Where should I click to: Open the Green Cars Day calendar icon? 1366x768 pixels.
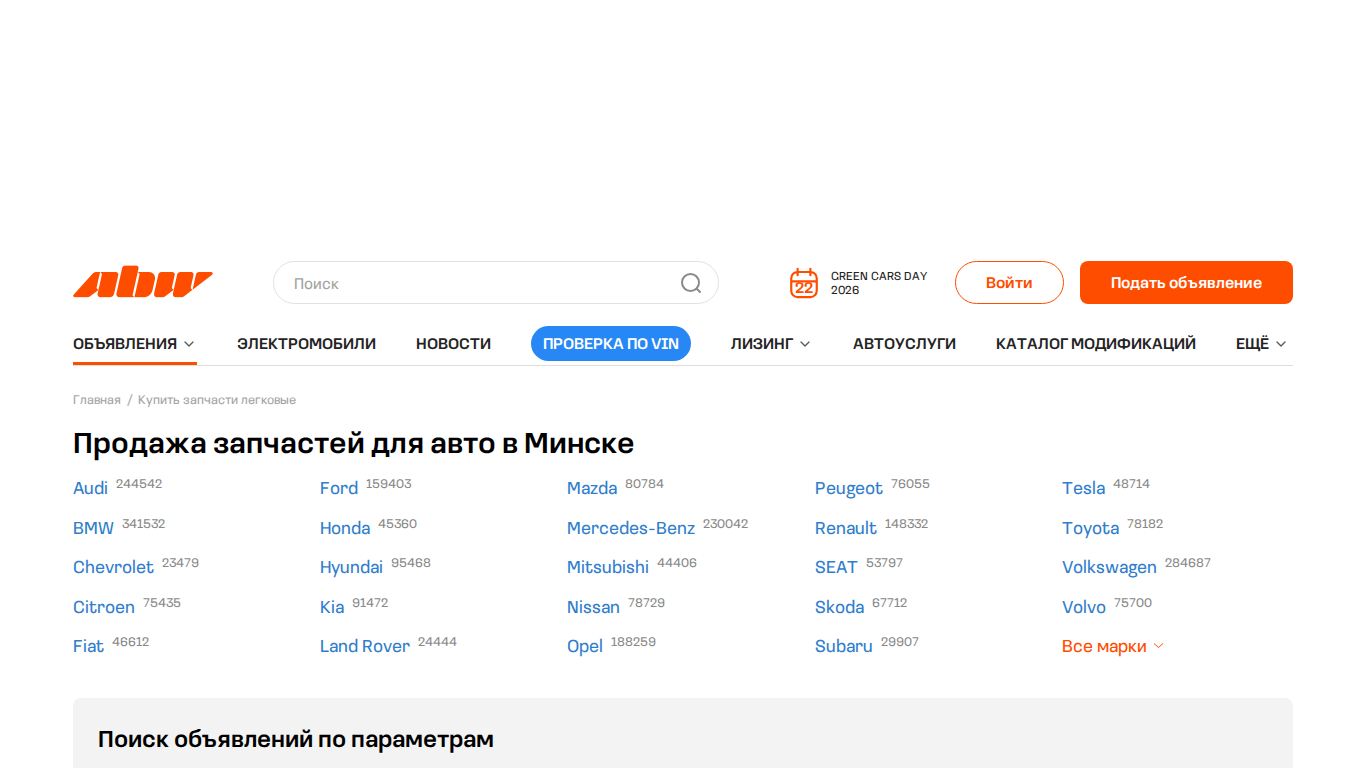pyautogui.click(x=804, y=283)
